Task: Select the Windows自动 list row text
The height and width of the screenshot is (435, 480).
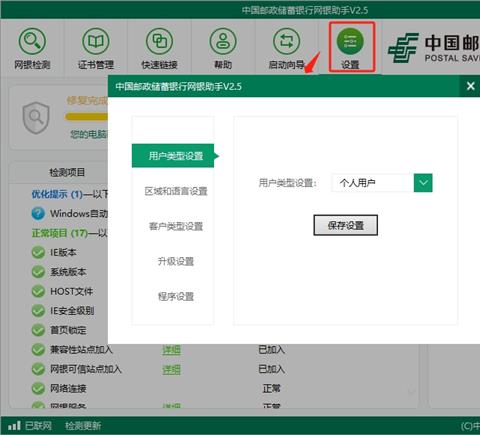Action: click(79, 213)
